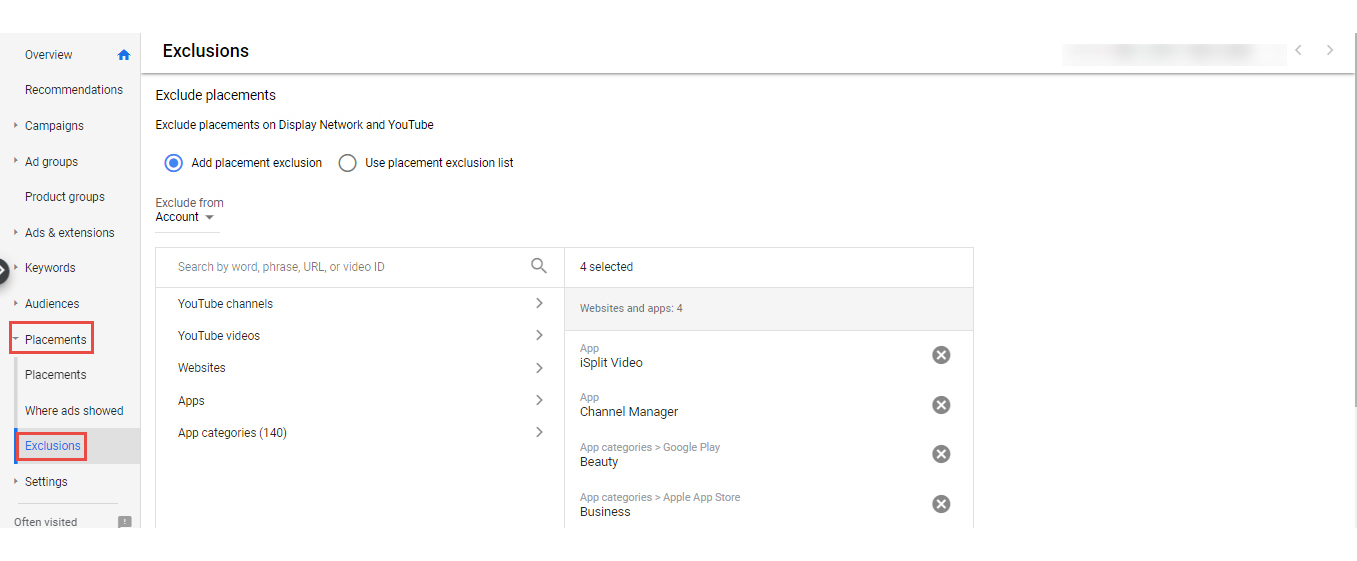Viewport: 1357px width, 561px height.
Task: Expand Keywords in sidebar
Action: [16, 268]
